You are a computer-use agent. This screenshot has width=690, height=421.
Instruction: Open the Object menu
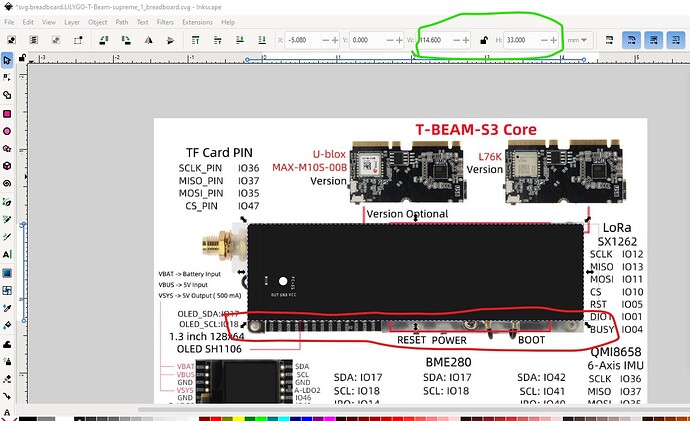click(x=97, y=22)
